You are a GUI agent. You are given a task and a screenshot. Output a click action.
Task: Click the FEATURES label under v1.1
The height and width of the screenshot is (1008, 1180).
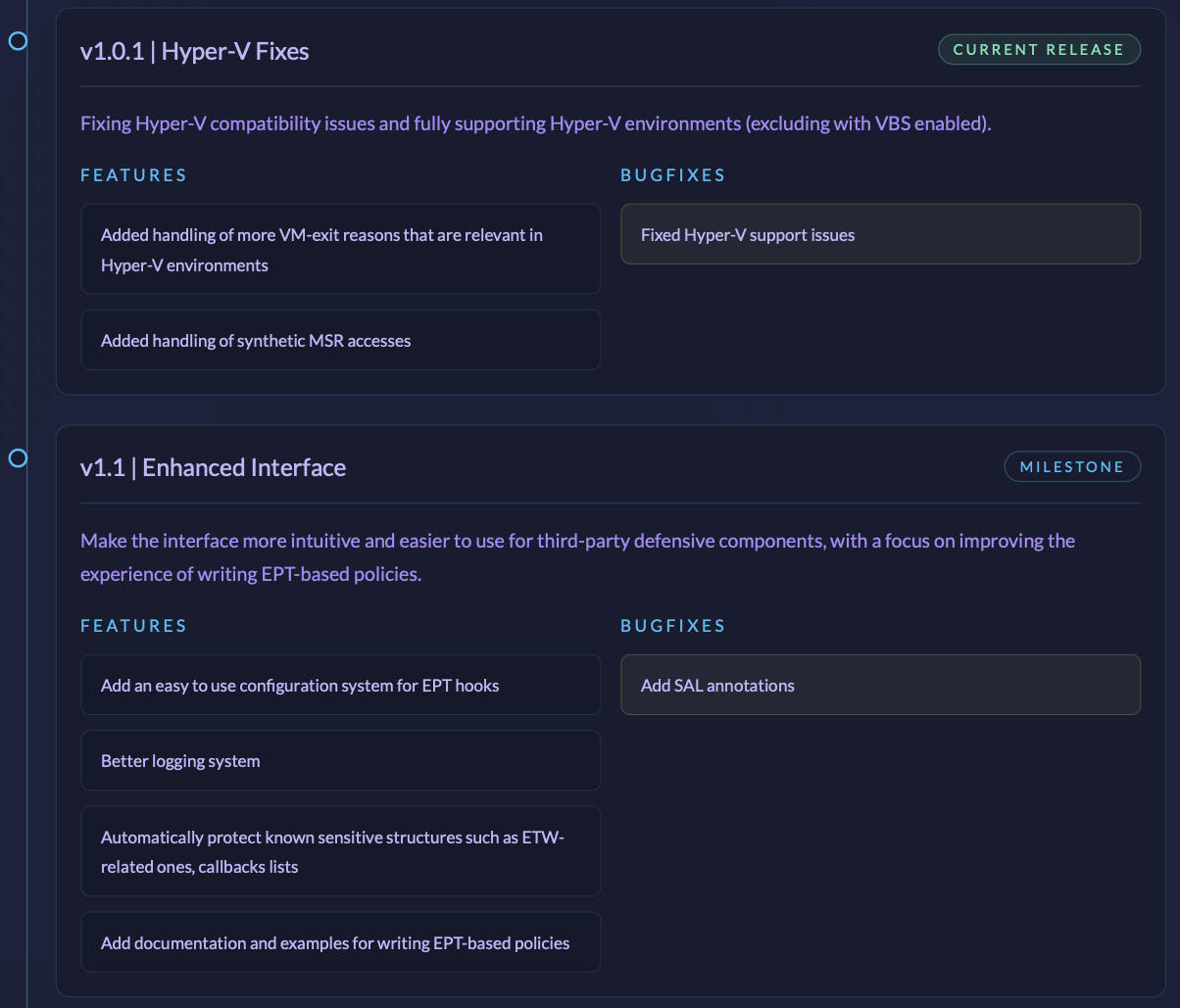(133, 626)
